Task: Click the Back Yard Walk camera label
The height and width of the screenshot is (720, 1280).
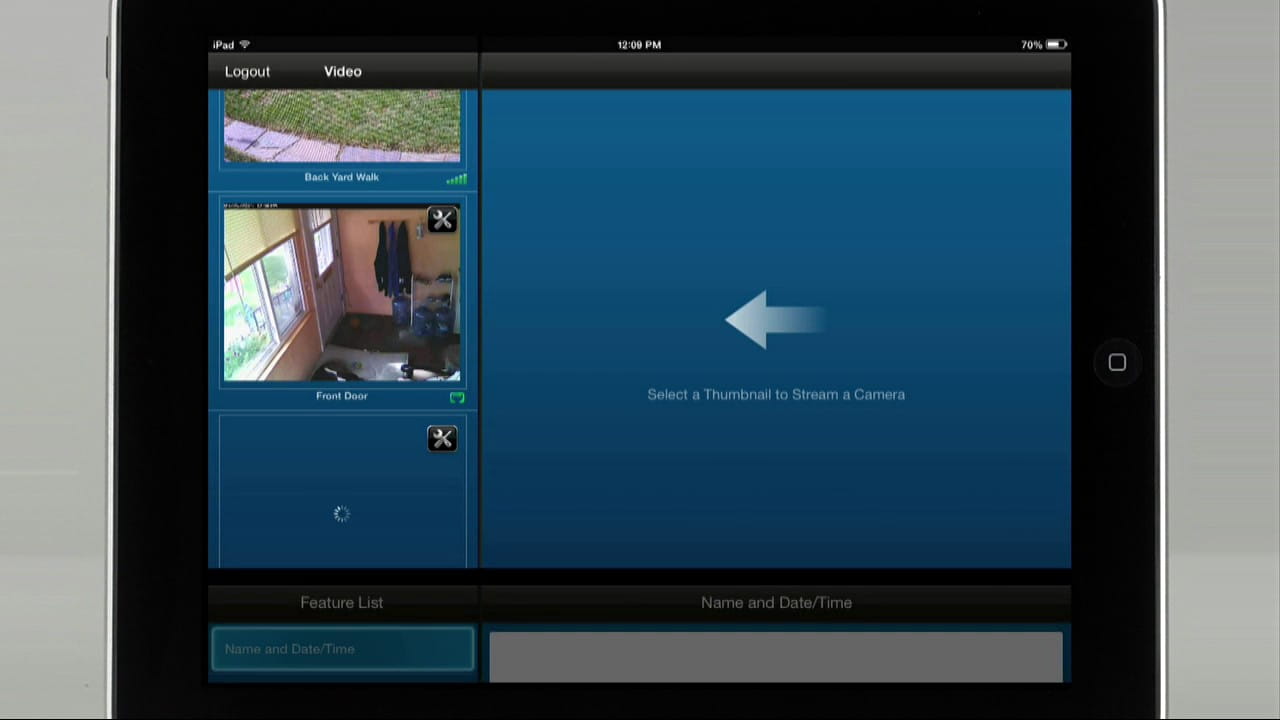Action: click(342, 177)
